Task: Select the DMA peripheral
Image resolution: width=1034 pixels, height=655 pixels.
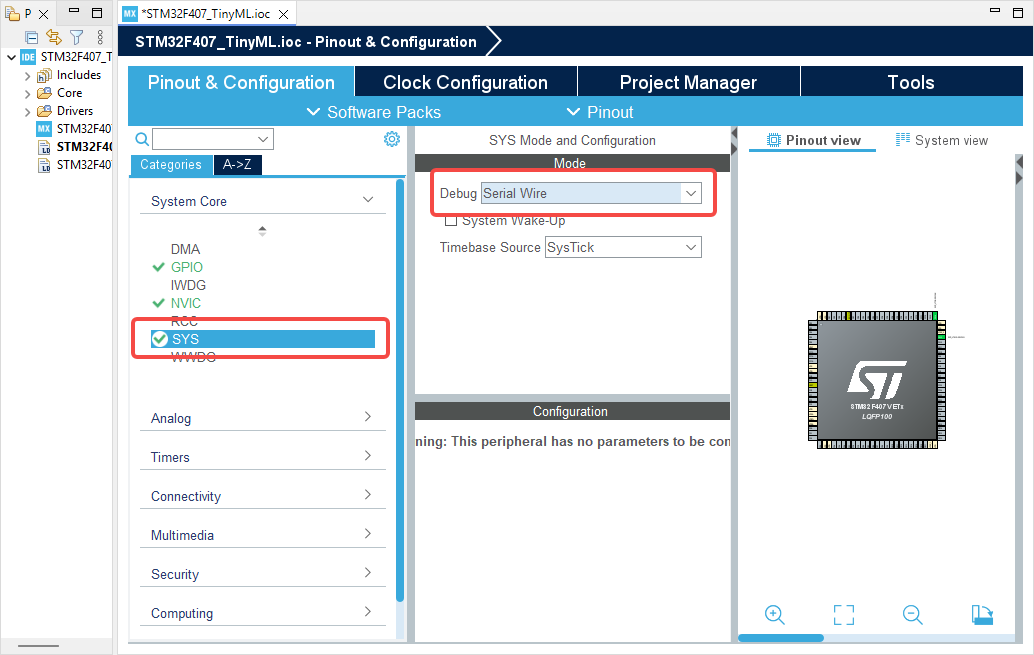Action: click(x=185, y=249)
